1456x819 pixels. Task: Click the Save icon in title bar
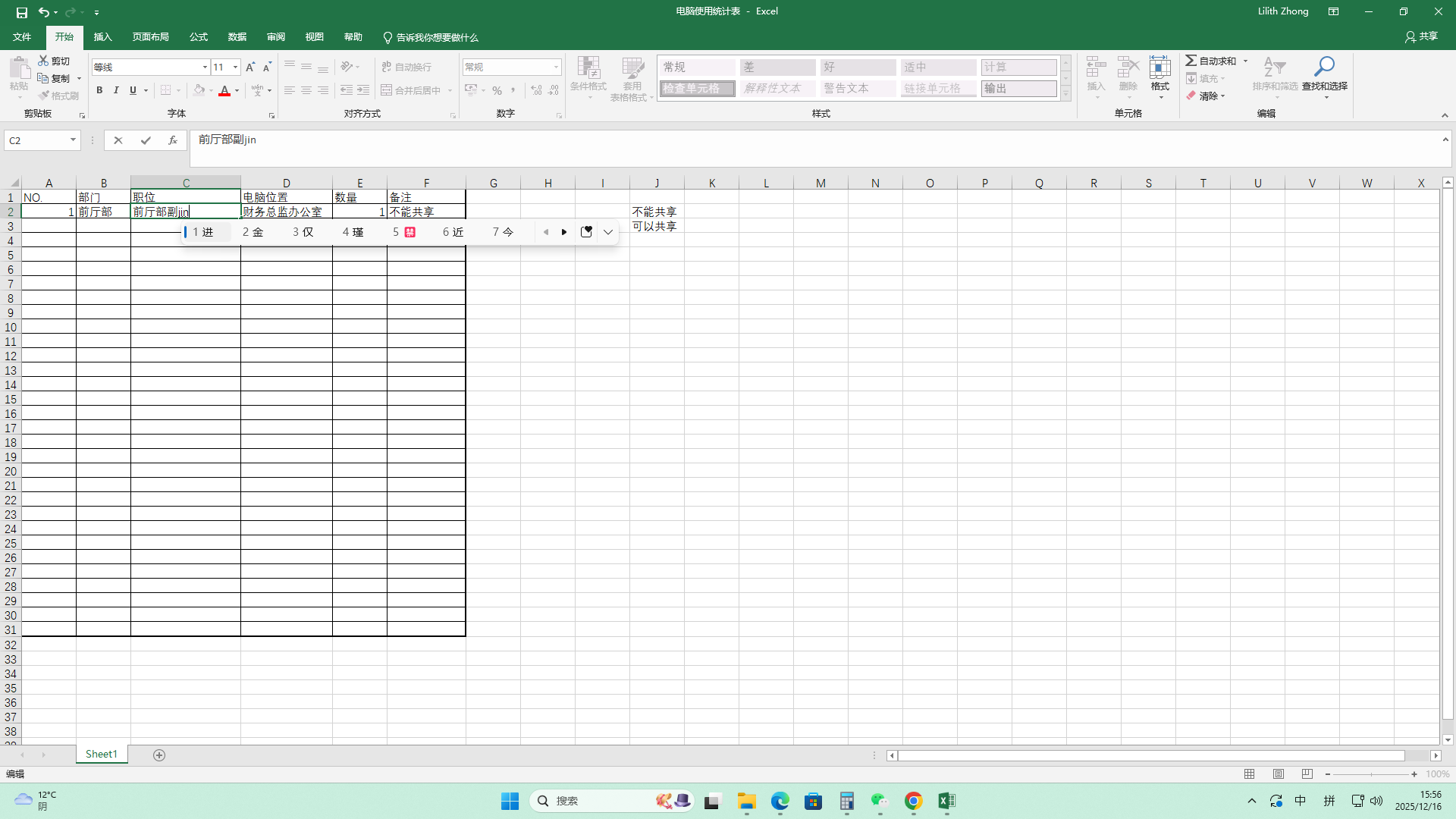21,12
